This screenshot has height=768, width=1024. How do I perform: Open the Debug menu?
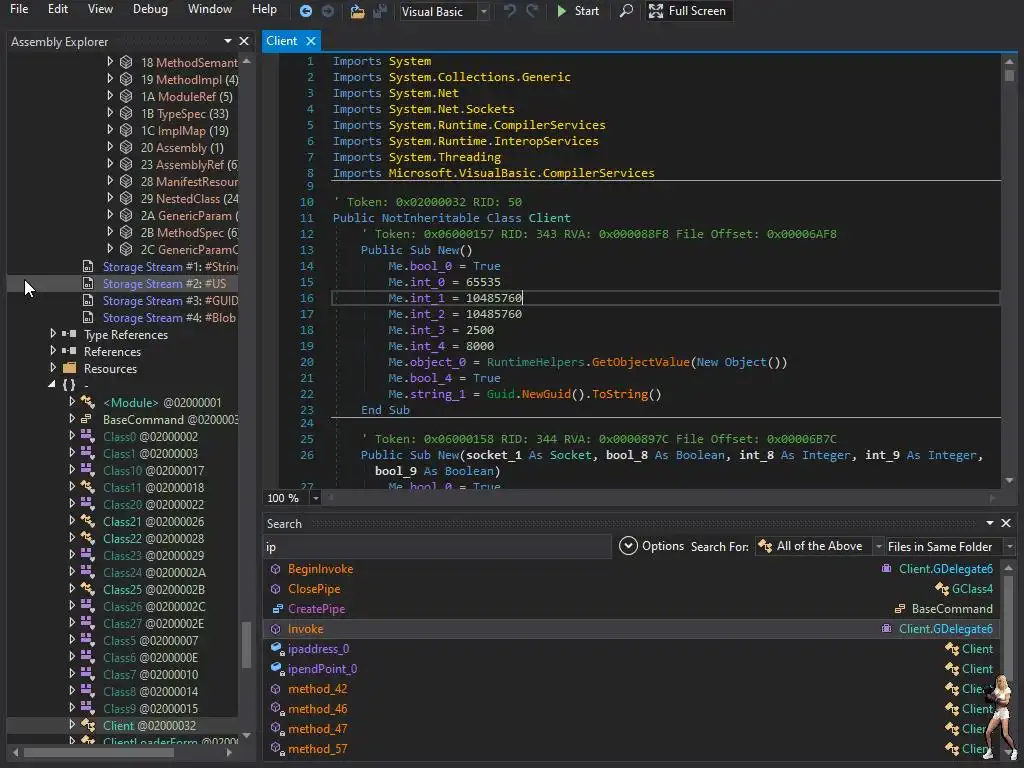click(x=150, y=9)
